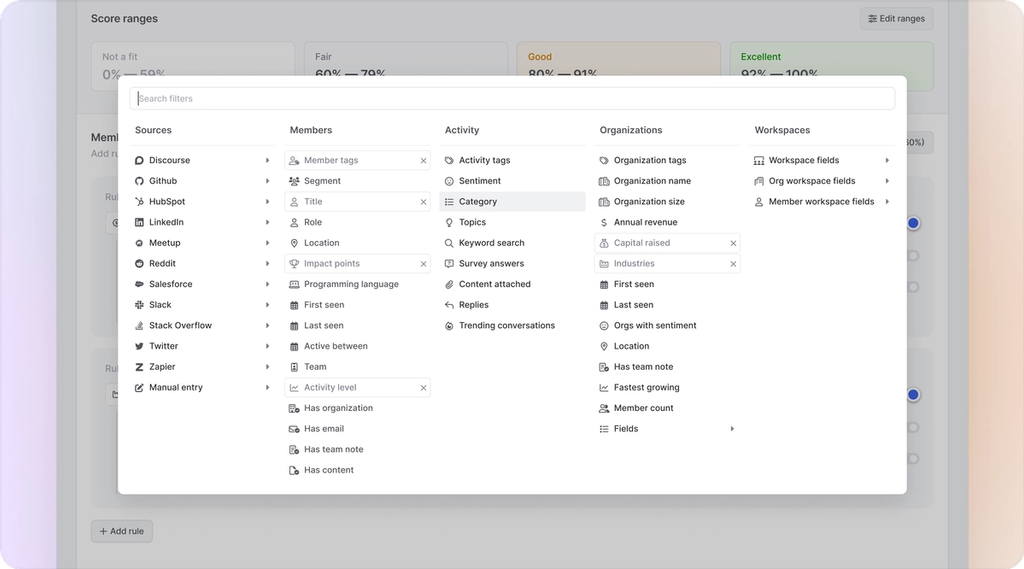Select the Orgs with sentiment filter
Image resolution: width=1024 pixels, height=569 pixels.
[667, 325]
